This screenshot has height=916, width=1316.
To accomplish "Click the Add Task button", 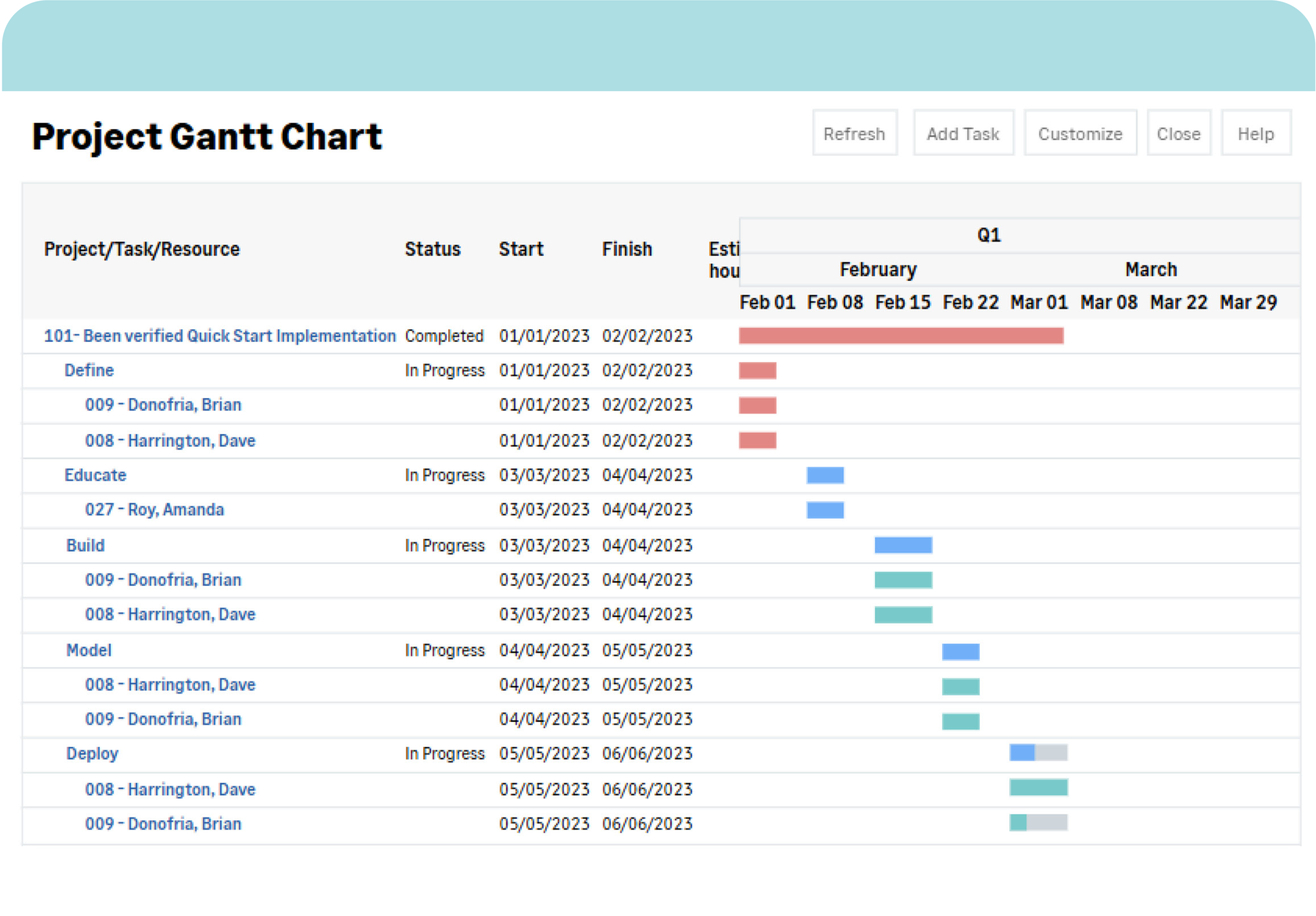I will [x=963, y=133].
